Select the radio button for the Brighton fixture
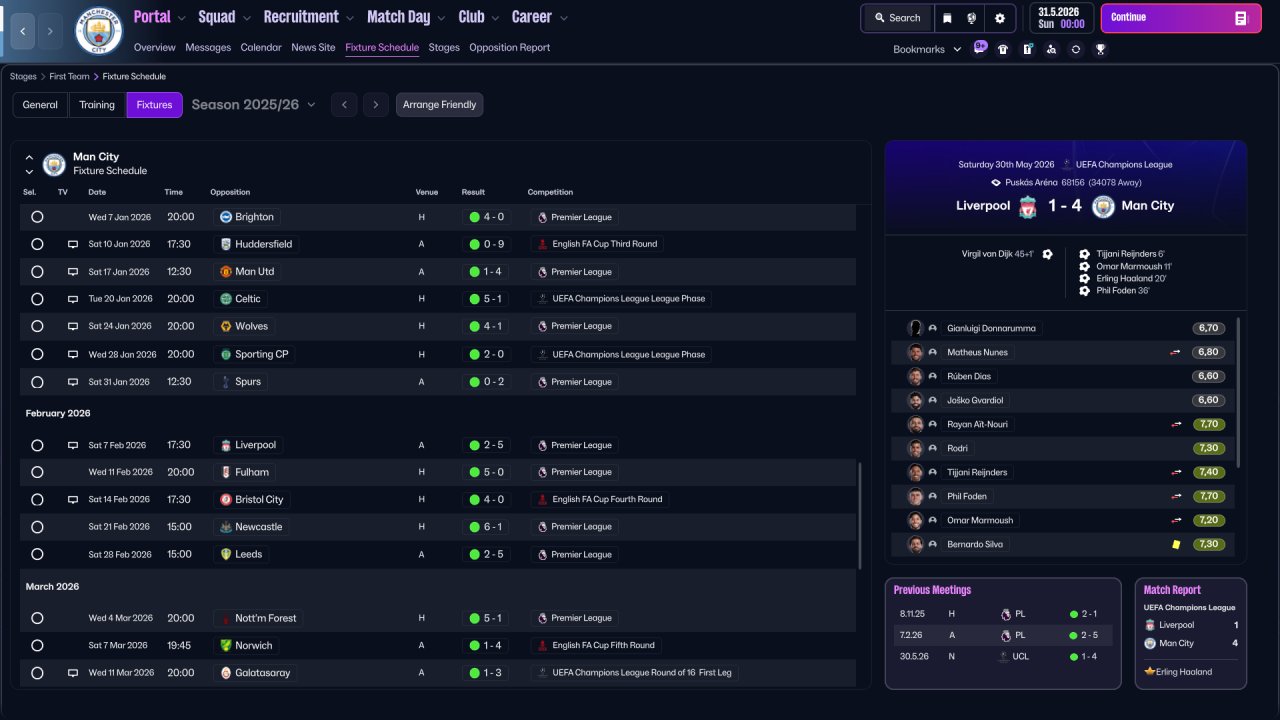 37,217
